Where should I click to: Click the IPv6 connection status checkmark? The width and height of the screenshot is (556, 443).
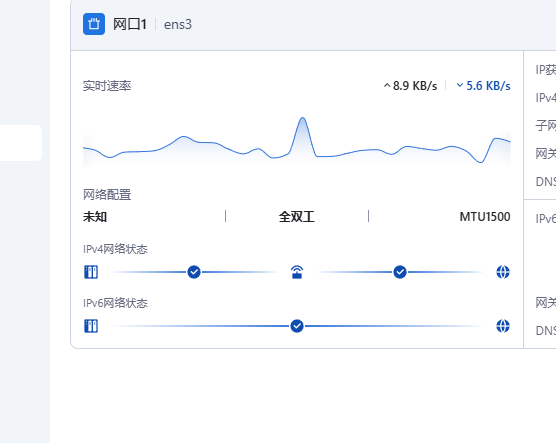pos(297,326)
